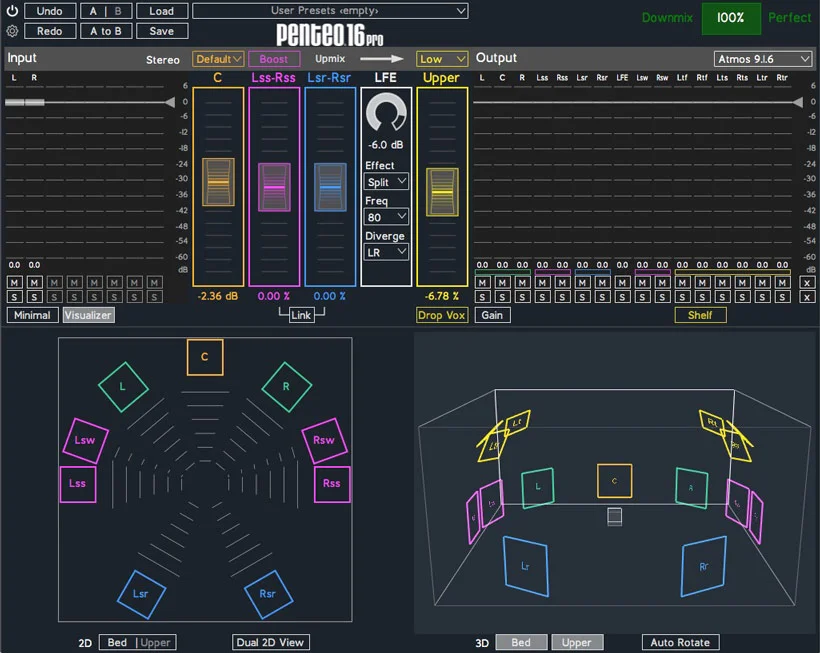Open the Diverge LR dropdown
Screen dimensions: 820x653
pos(386,253)
